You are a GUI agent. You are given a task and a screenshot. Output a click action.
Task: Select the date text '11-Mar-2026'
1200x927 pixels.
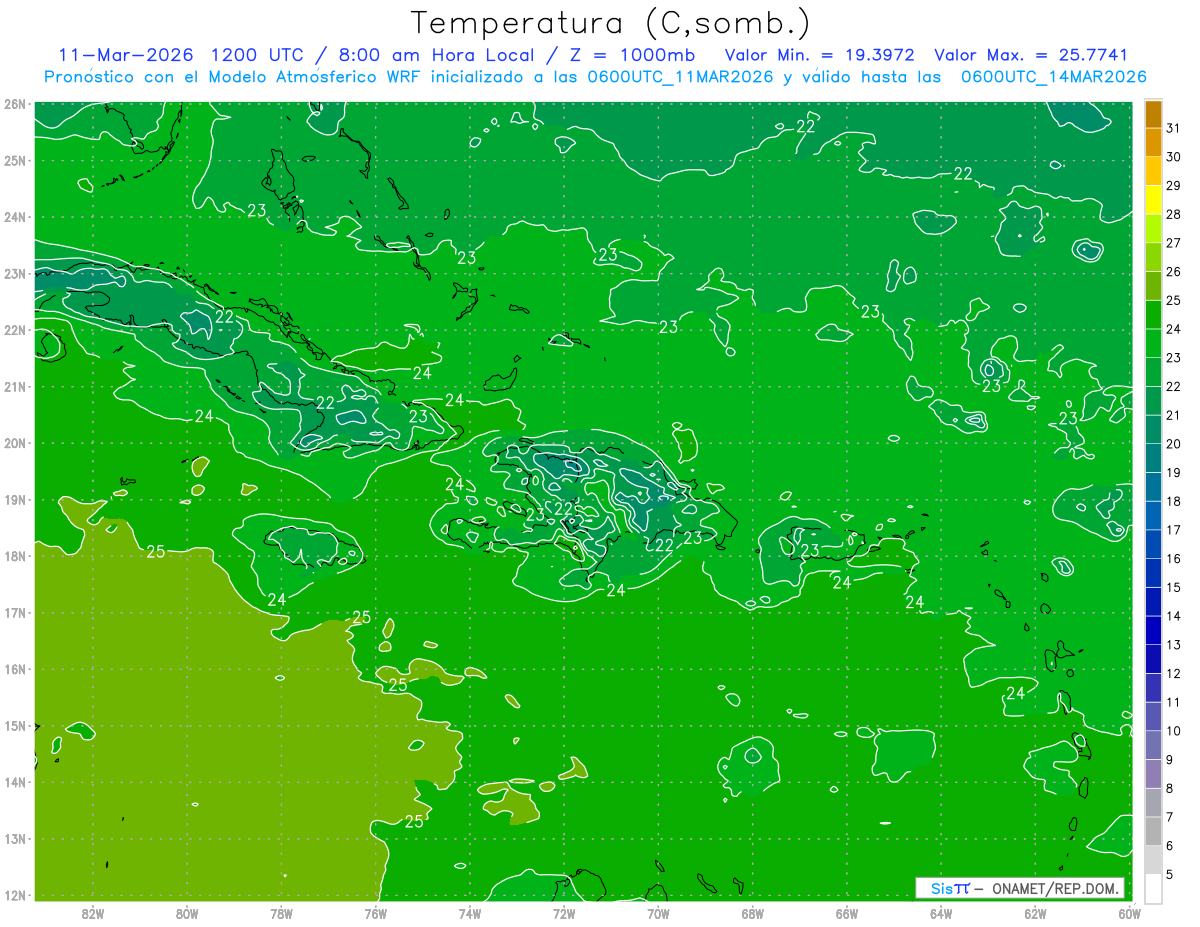click(x=124, y=55)
